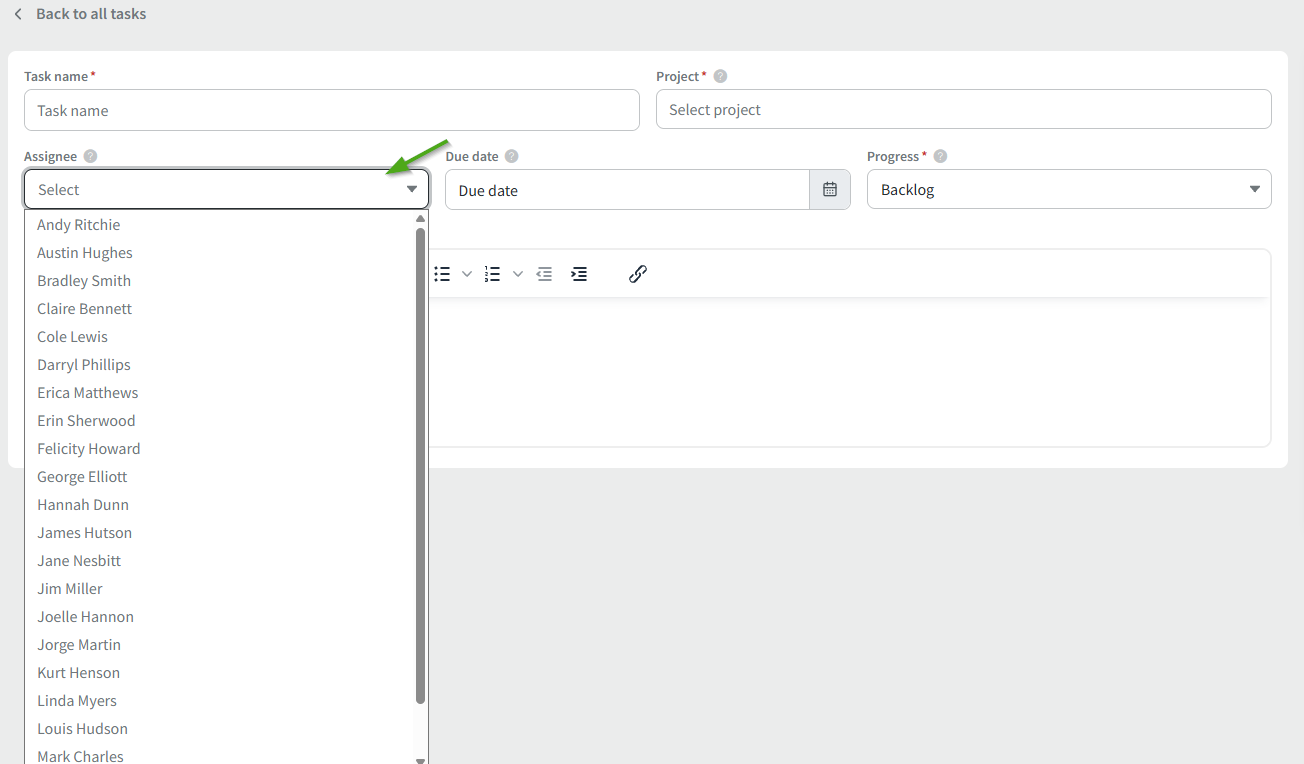Expand the bulleted list style options
The height and width of the screenshot is (764, 1304).
point(467,274)
